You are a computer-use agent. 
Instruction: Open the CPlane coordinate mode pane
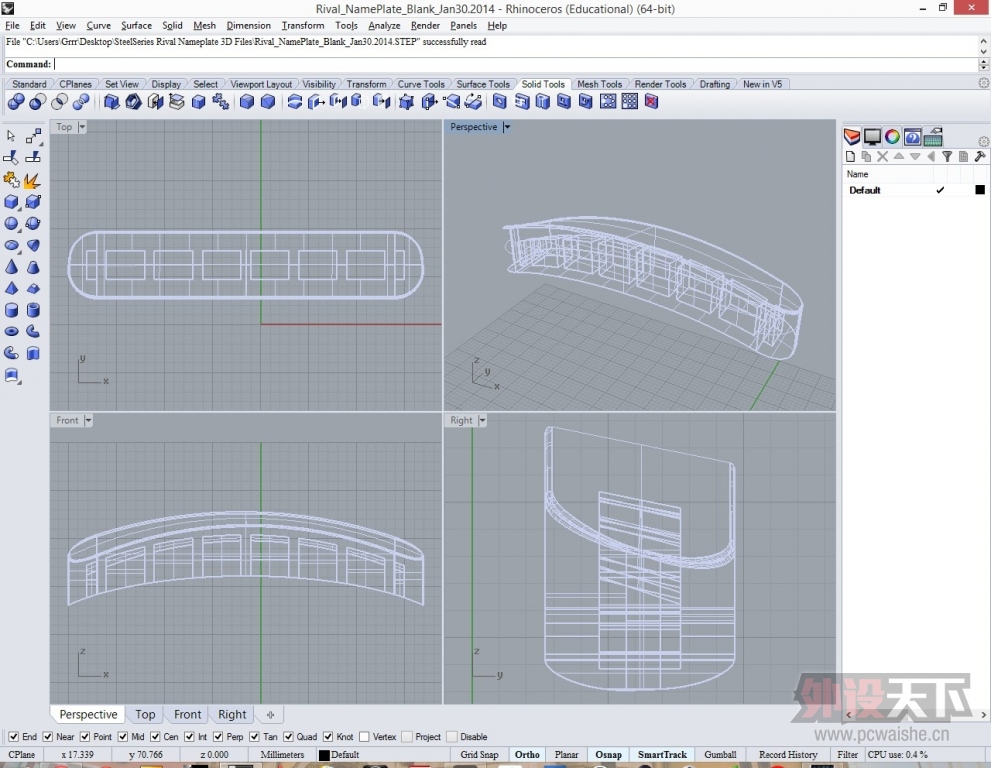click(21, 754)
